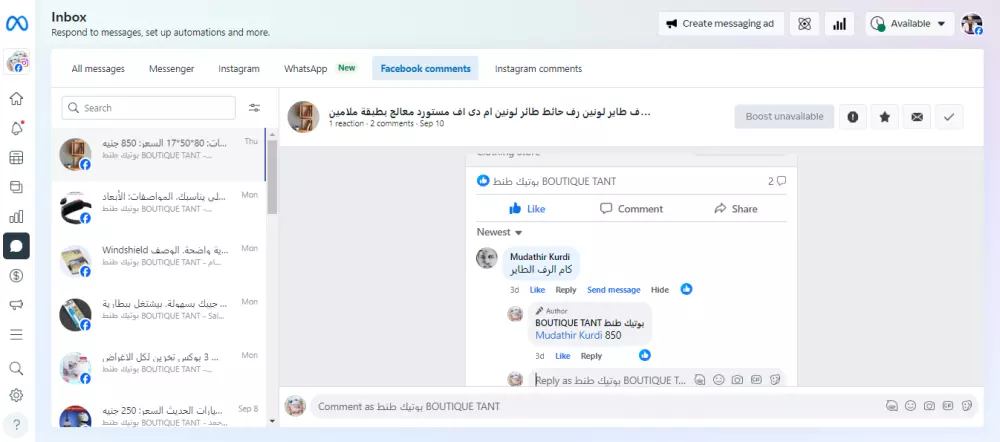The width and height of the screenshot is (1000, 442).
Task: Open the Meta logo home link
Action: point(17,24)
